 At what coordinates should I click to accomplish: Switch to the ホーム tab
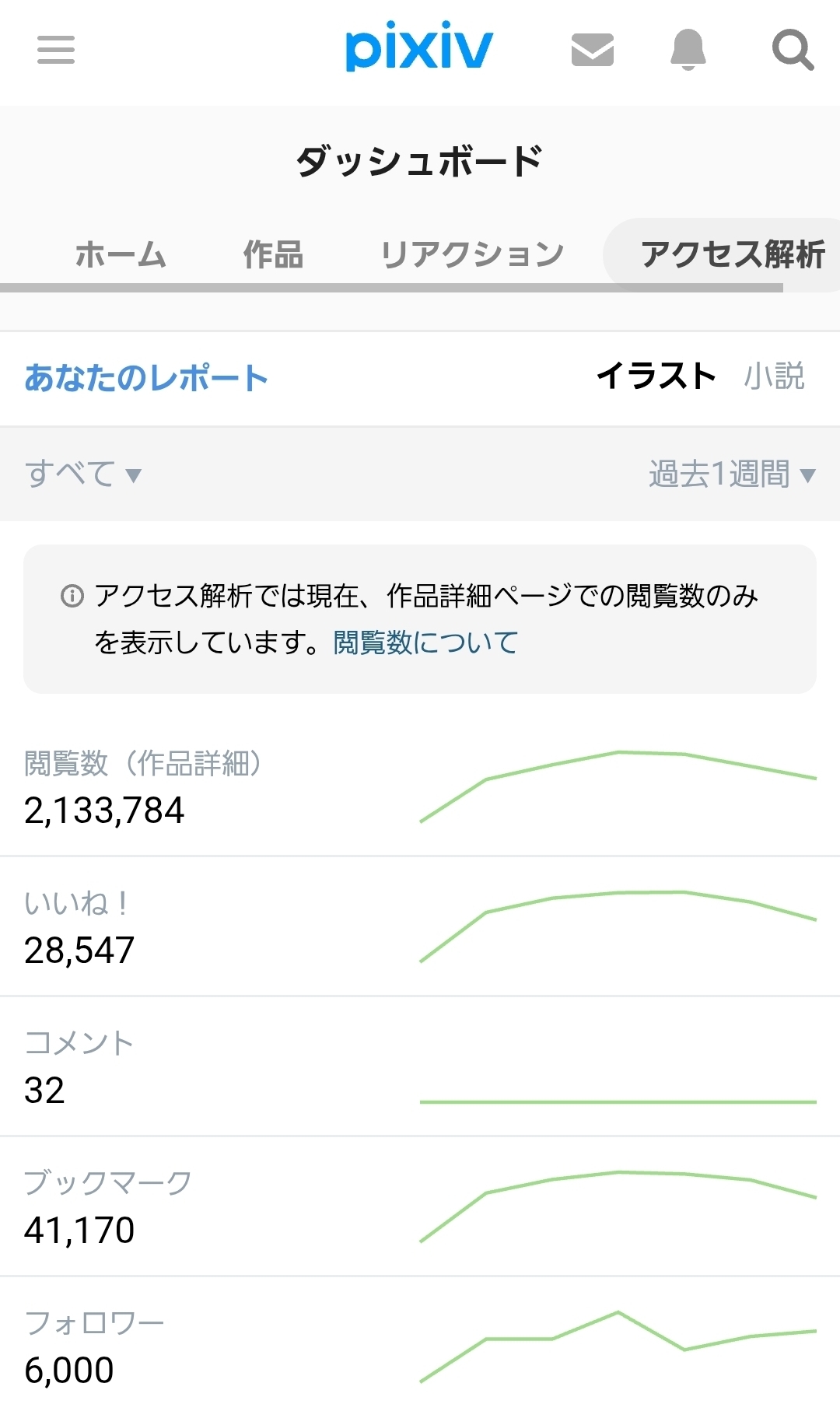click(121, 254)
